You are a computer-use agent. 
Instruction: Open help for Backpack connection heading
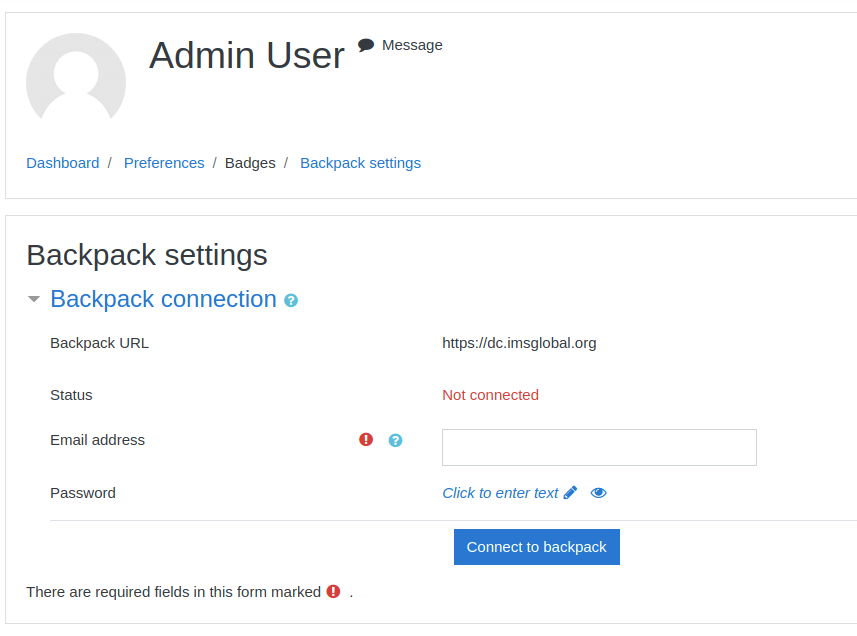[291, 301]
